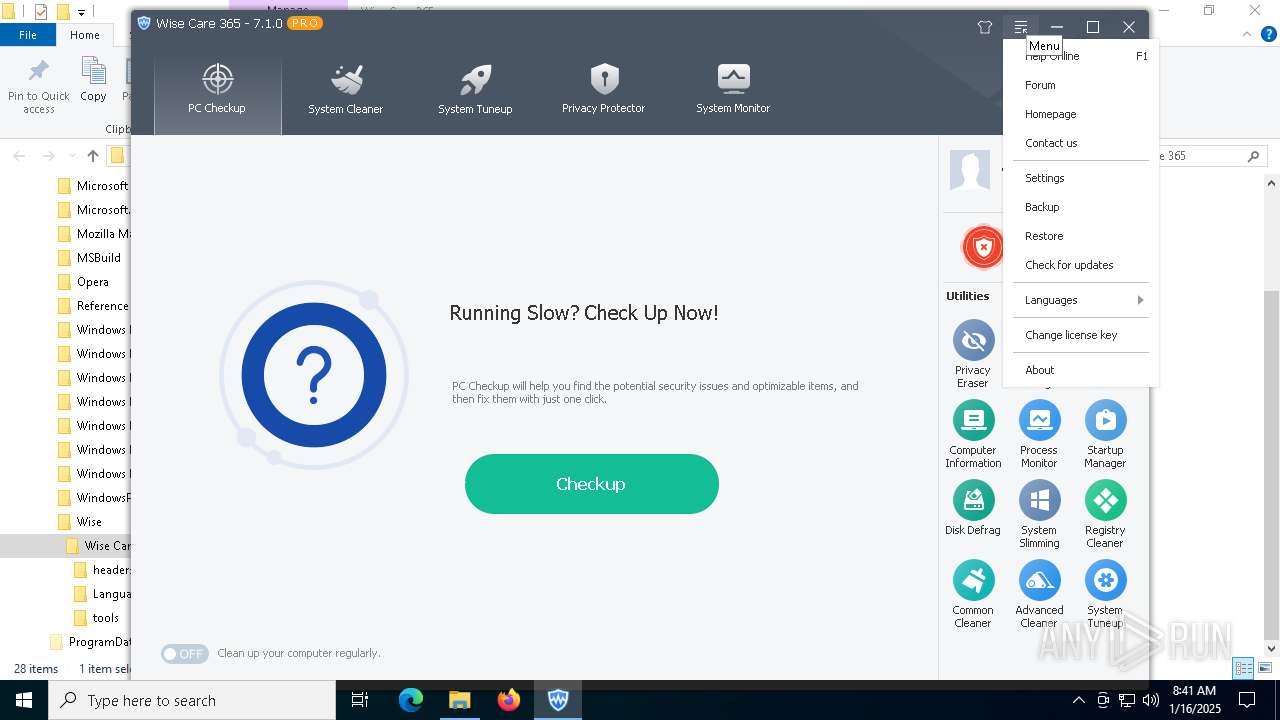Open the Computer Information utility

tap(973, 434)
